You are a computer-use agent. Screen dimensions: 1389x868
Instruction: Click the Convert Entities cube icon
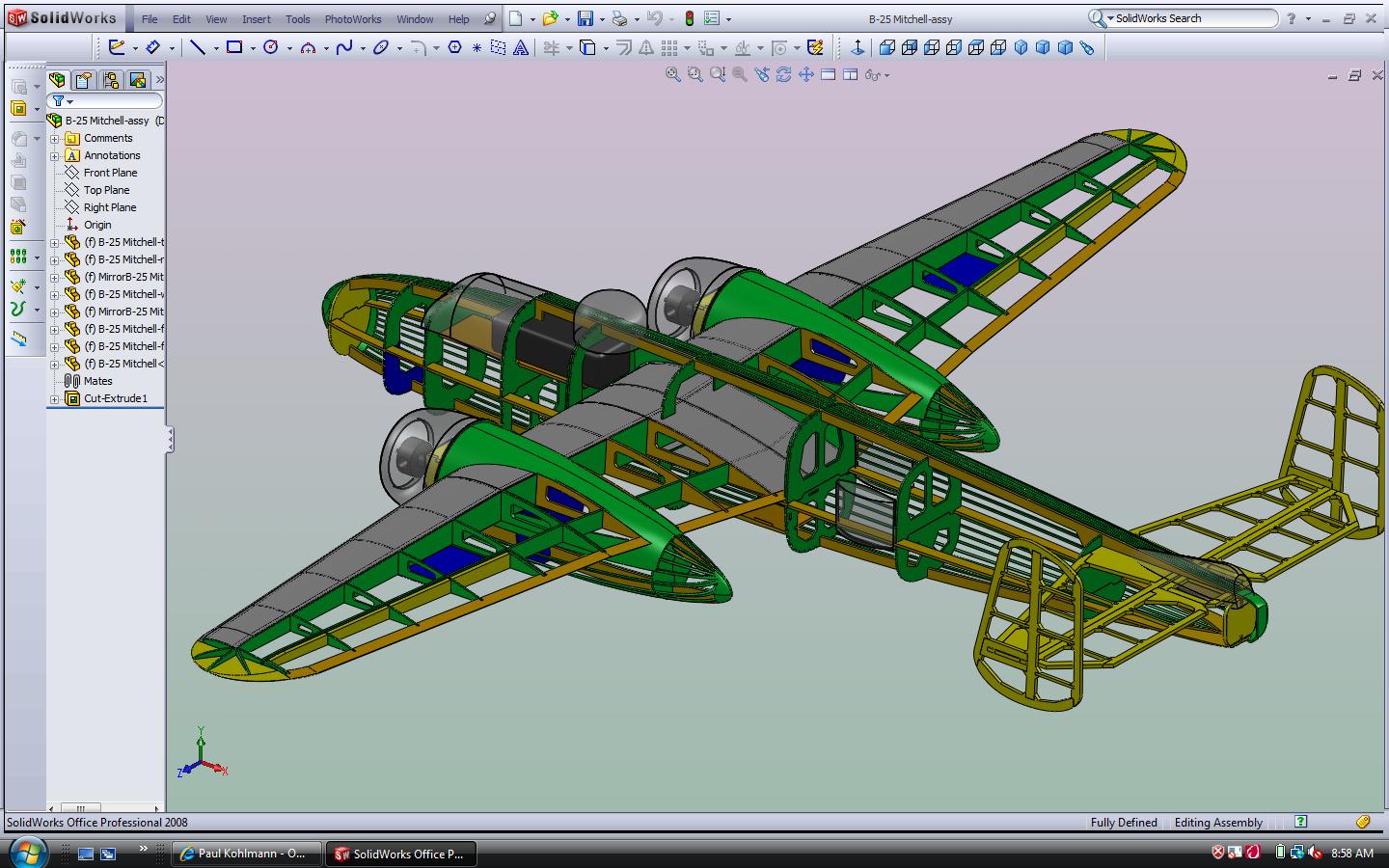click(587, 46)
